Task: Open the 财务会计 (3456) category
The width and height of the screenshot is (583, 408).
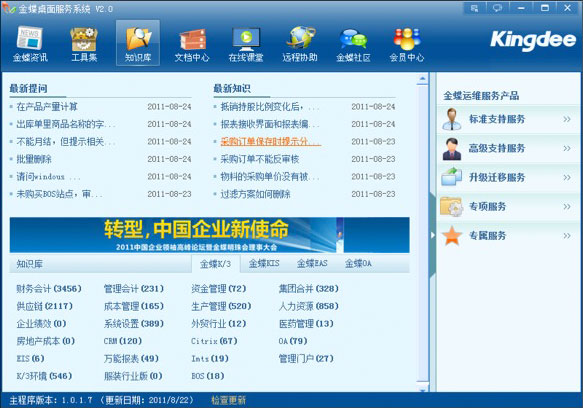Action: coord(49,289)
